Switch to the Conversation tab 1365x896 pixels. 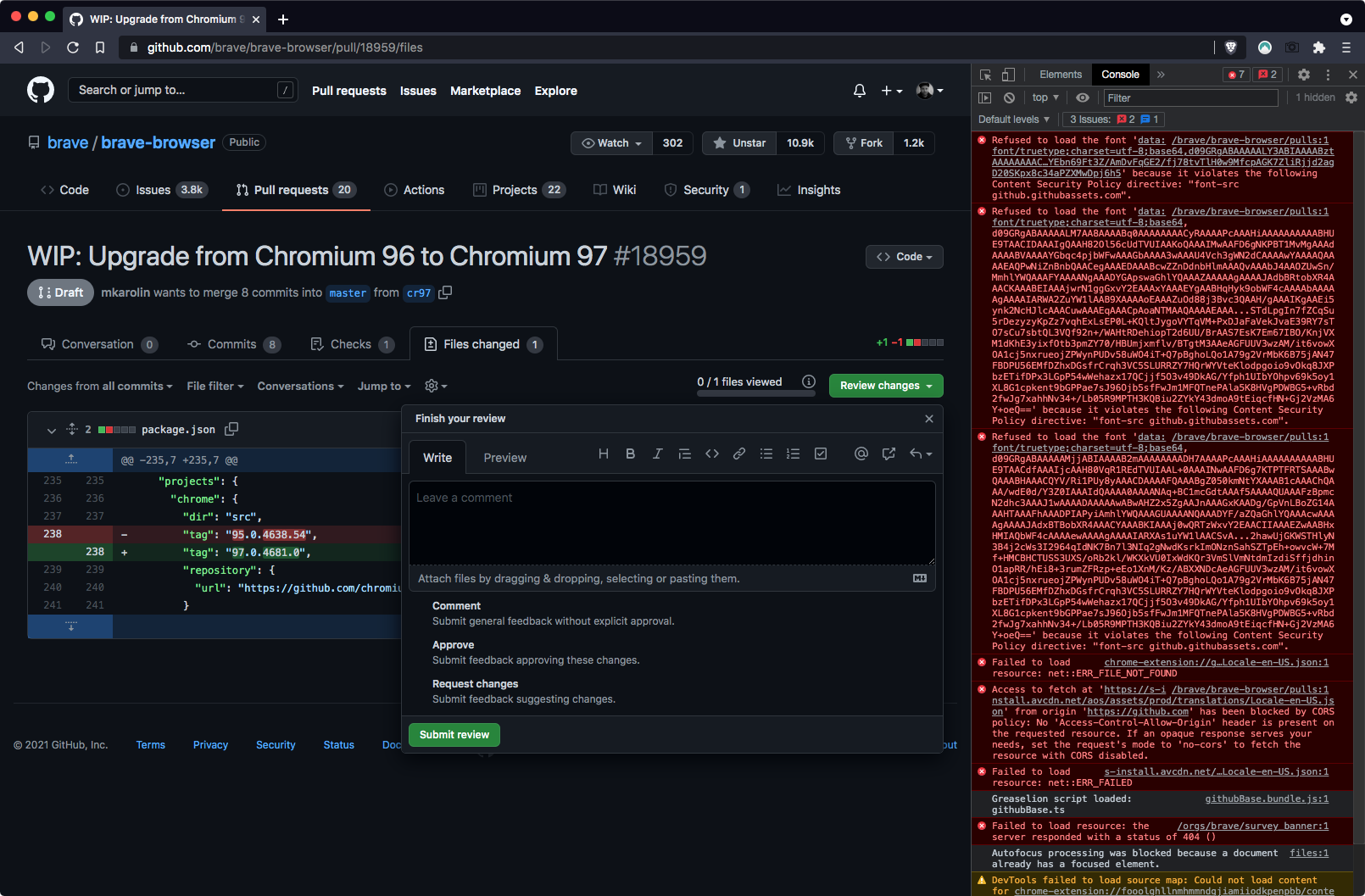click(x=98, y=344)
